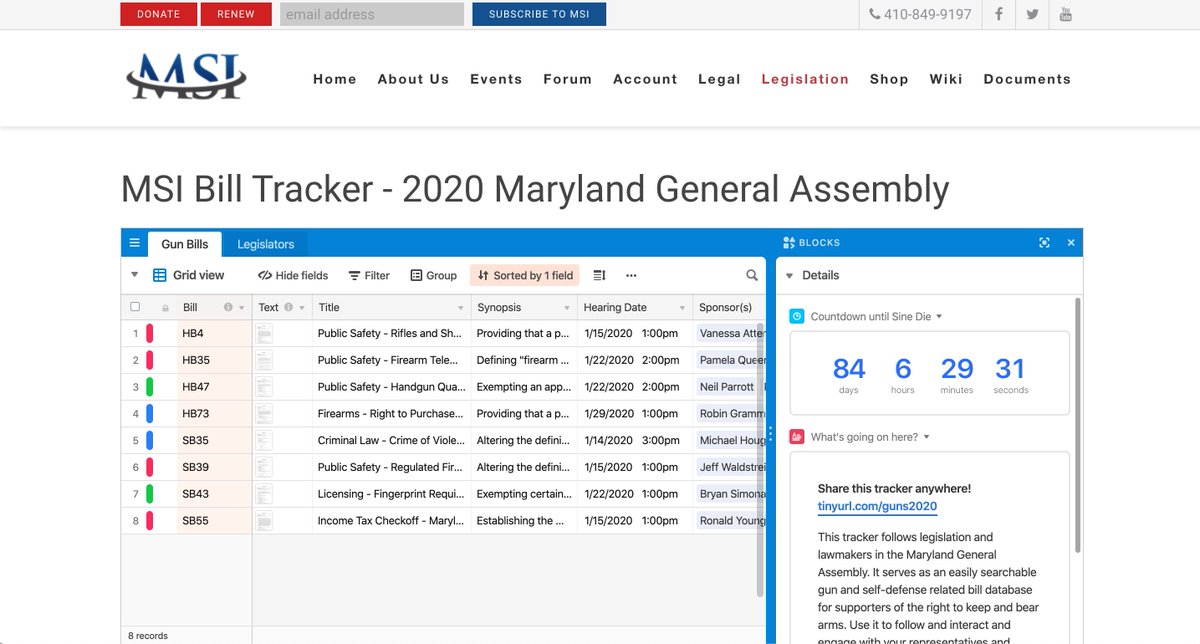1200x644 pixels.
Task: Tick the select-all checkbox in grid header
Action: [x=135, y=308]
